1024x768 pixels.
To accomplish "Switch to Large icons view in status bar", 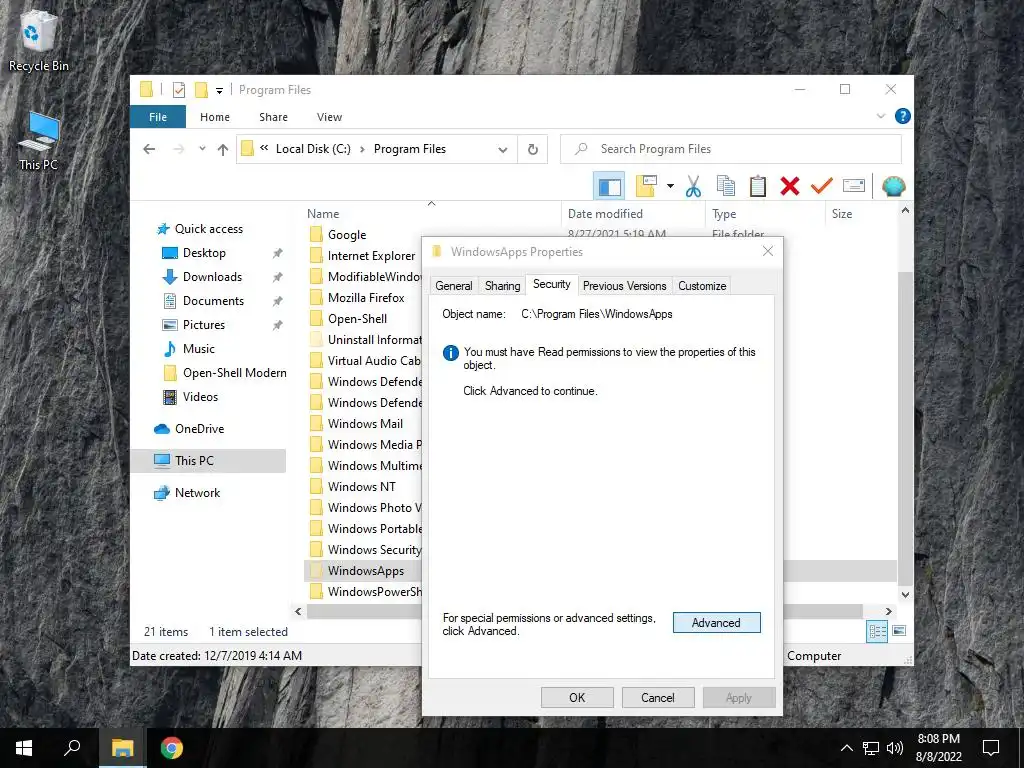I will coord(899,631).
